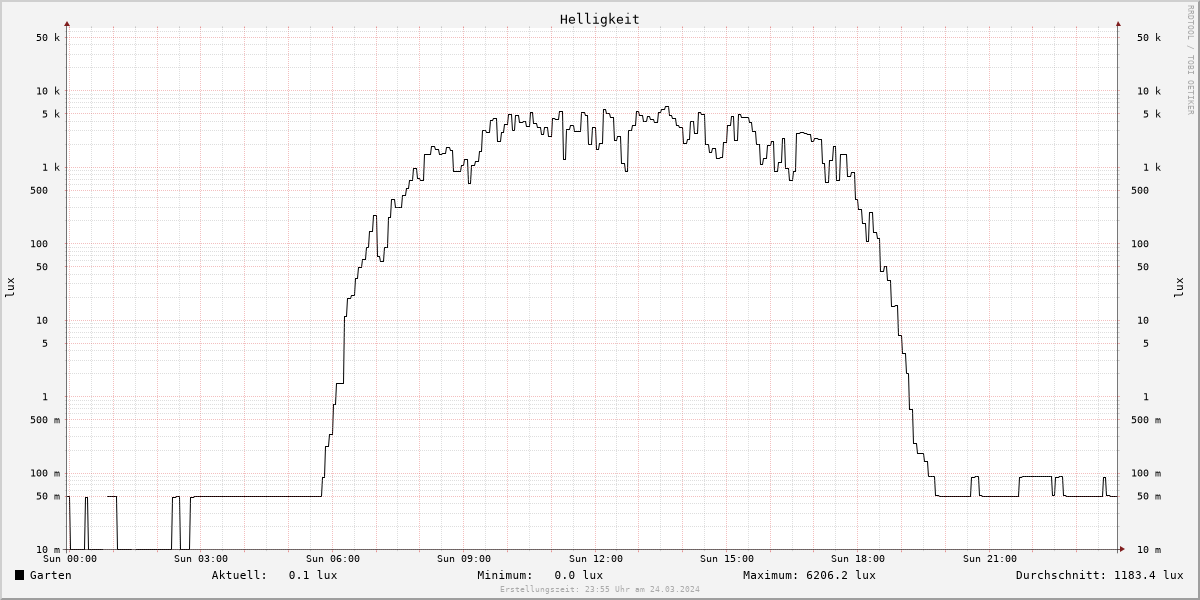Click the "Sun 21:00" time axis label
This screenshot has width=1200, height=600.
(990, 559)
